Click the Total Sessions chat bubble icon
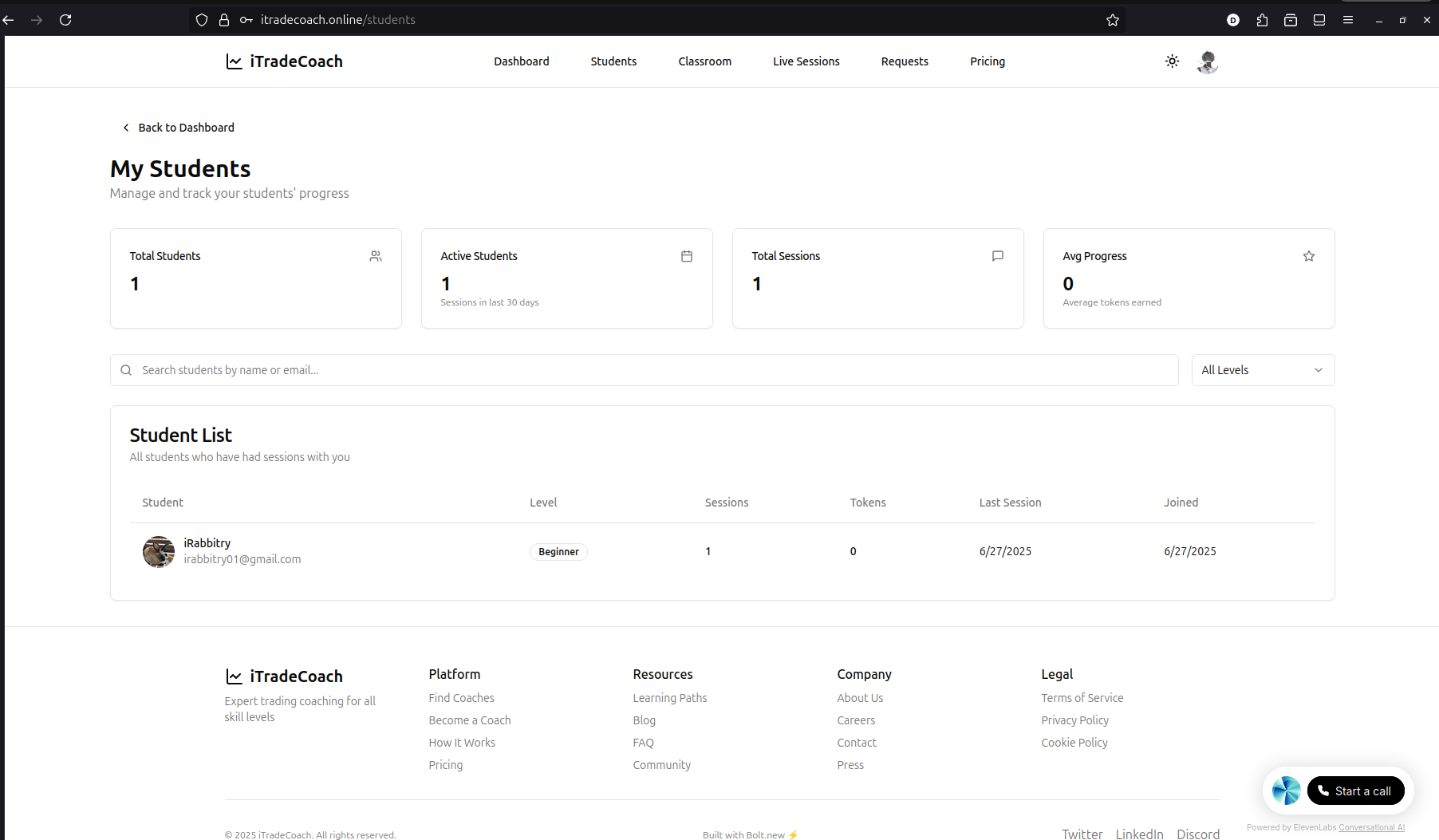Image resolution: width=1439 pixels, height=840 pixels. 998,256
